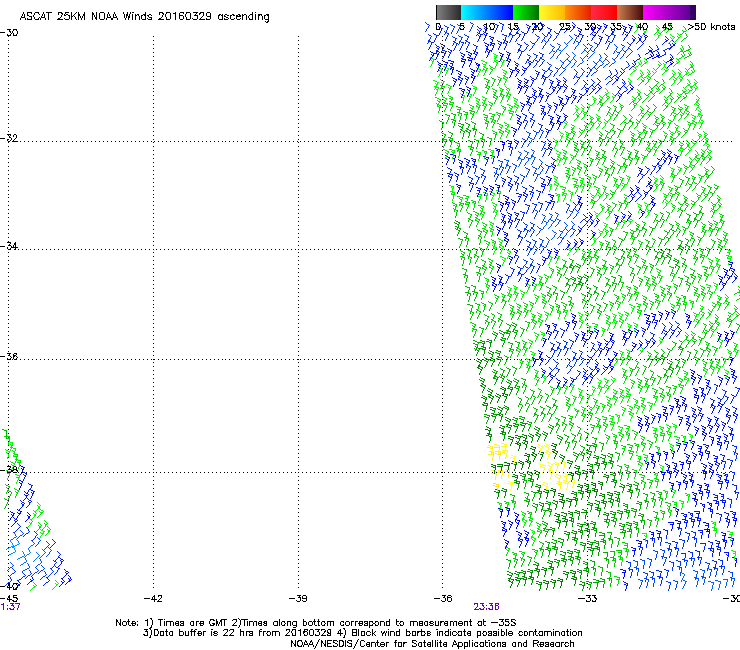Click the latitude label "-34" on the left axis
740x650 pixels.
pos(9,246)
